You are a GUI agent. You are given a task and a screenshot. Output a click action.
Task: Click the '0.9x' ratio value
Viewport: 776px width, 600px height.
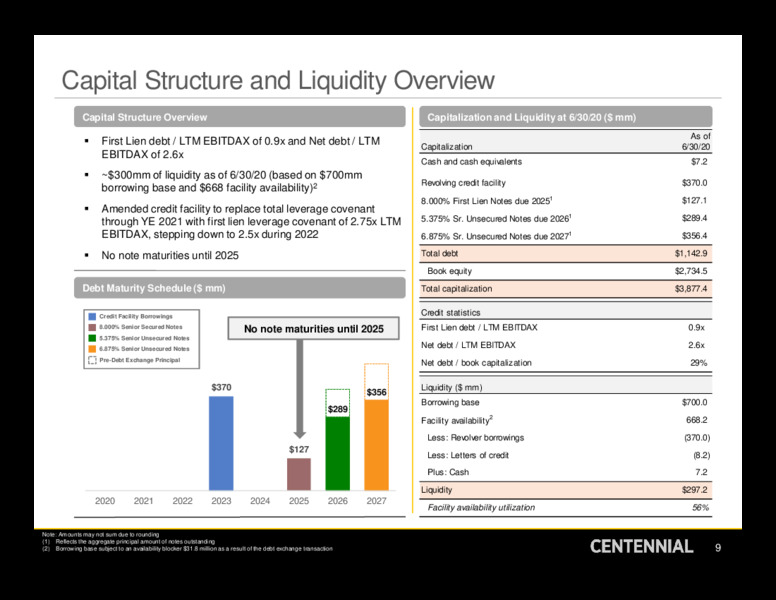[697, 327]
